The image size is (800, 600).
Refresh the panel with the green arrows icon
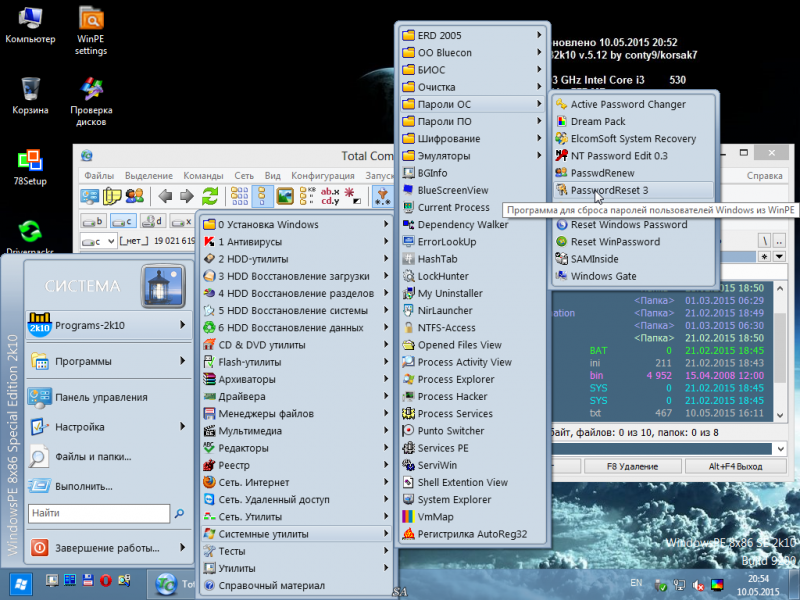coord(210,196)
